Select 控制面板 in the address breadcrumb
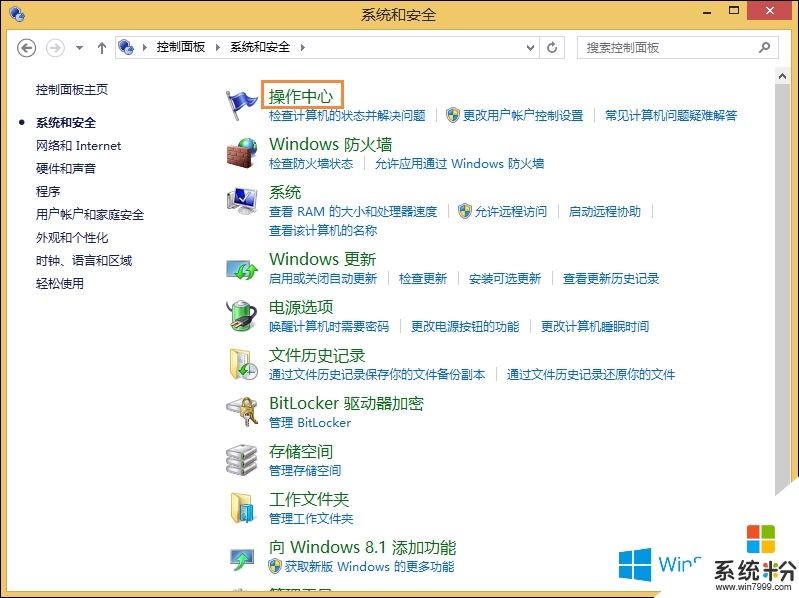The image size is (799, 598). click(x=180, y=47)
